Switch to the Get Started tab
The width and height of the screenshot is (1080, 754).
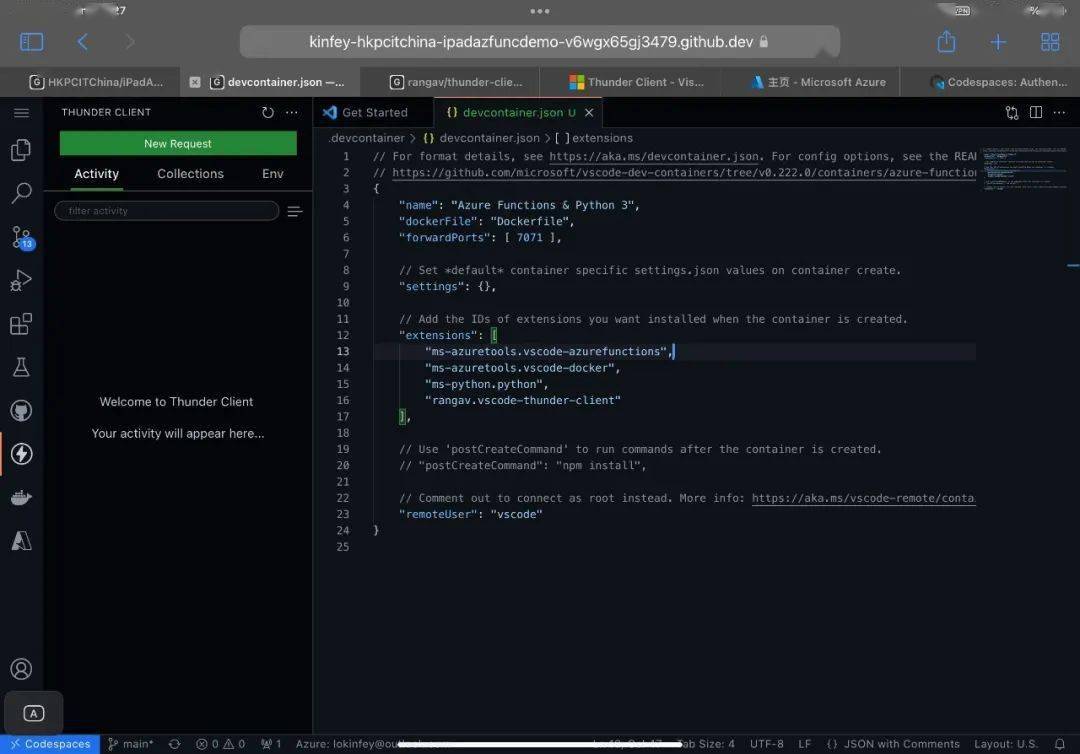(x=373, y=112)
